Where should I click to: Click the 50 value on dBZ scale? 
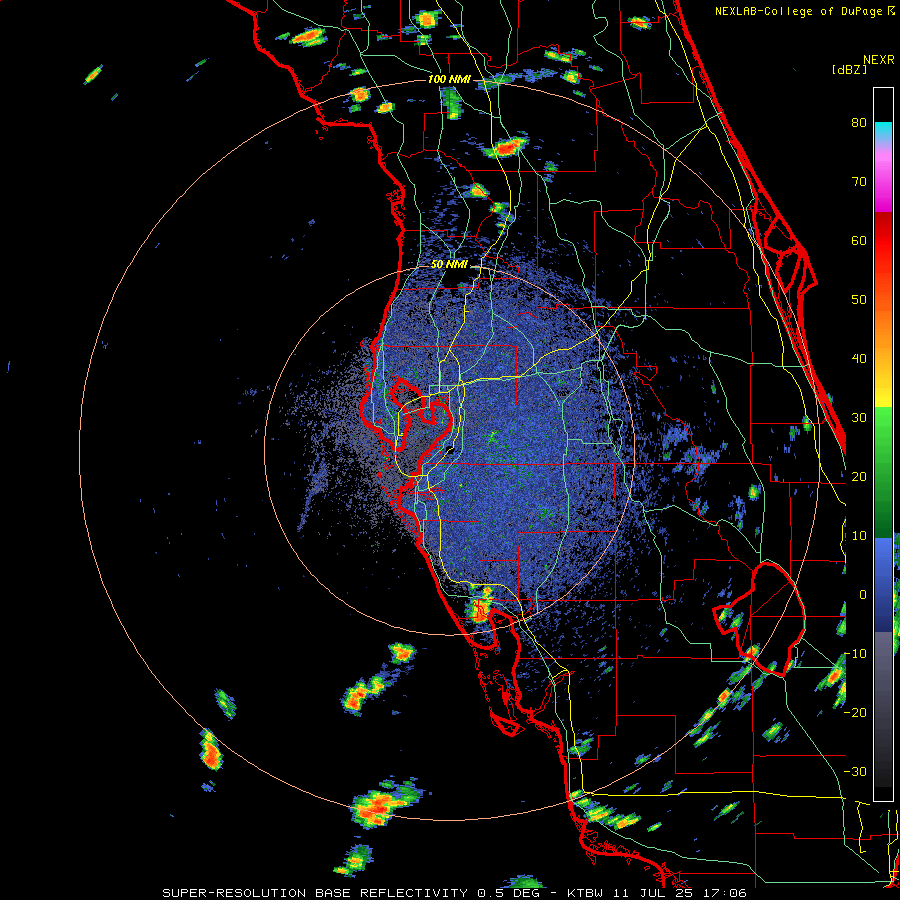pos(859,300)
